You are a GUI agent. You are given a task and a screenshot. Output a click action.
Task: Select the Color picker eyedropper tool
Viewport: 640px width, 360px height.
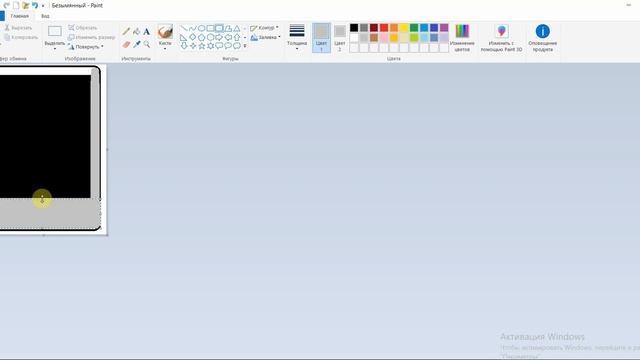[136, 44]
